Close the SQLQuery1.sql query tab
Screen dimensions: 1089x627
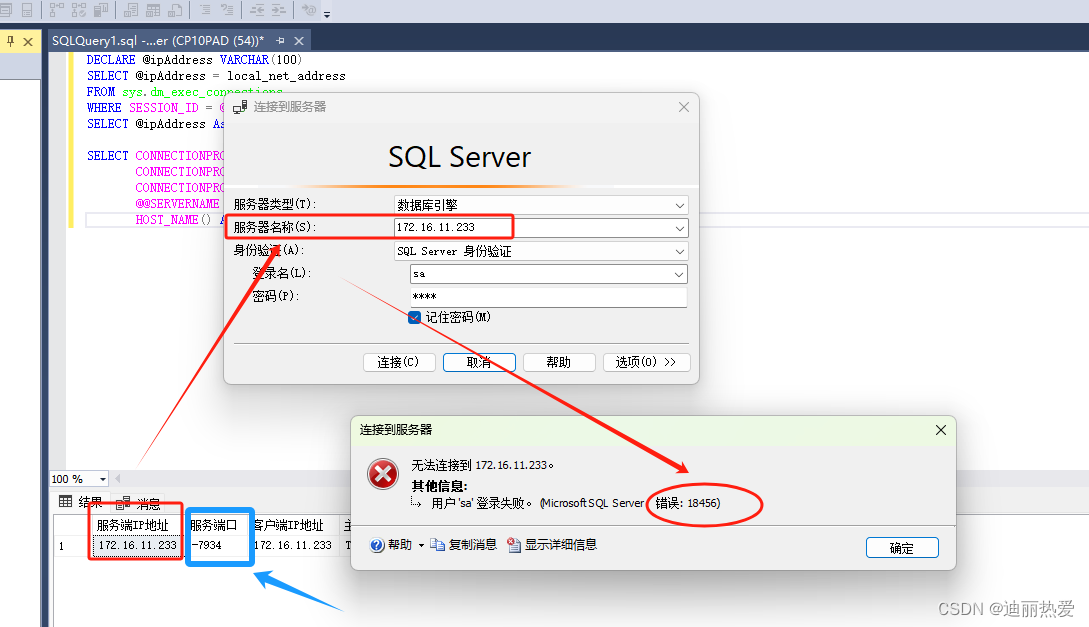(x=298, y=40)
